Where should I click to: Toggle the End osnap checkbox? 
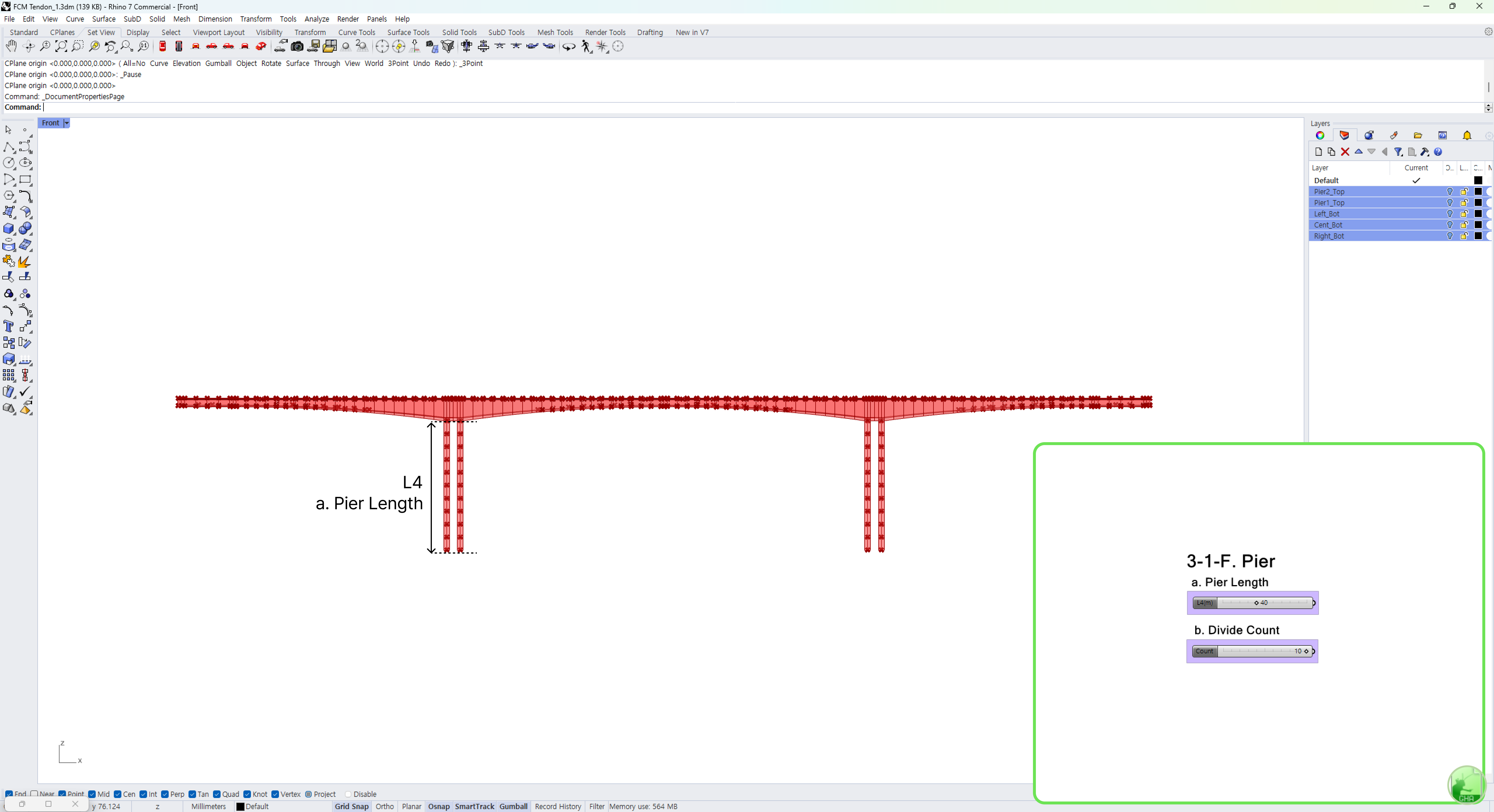click(x=9, y=794)
